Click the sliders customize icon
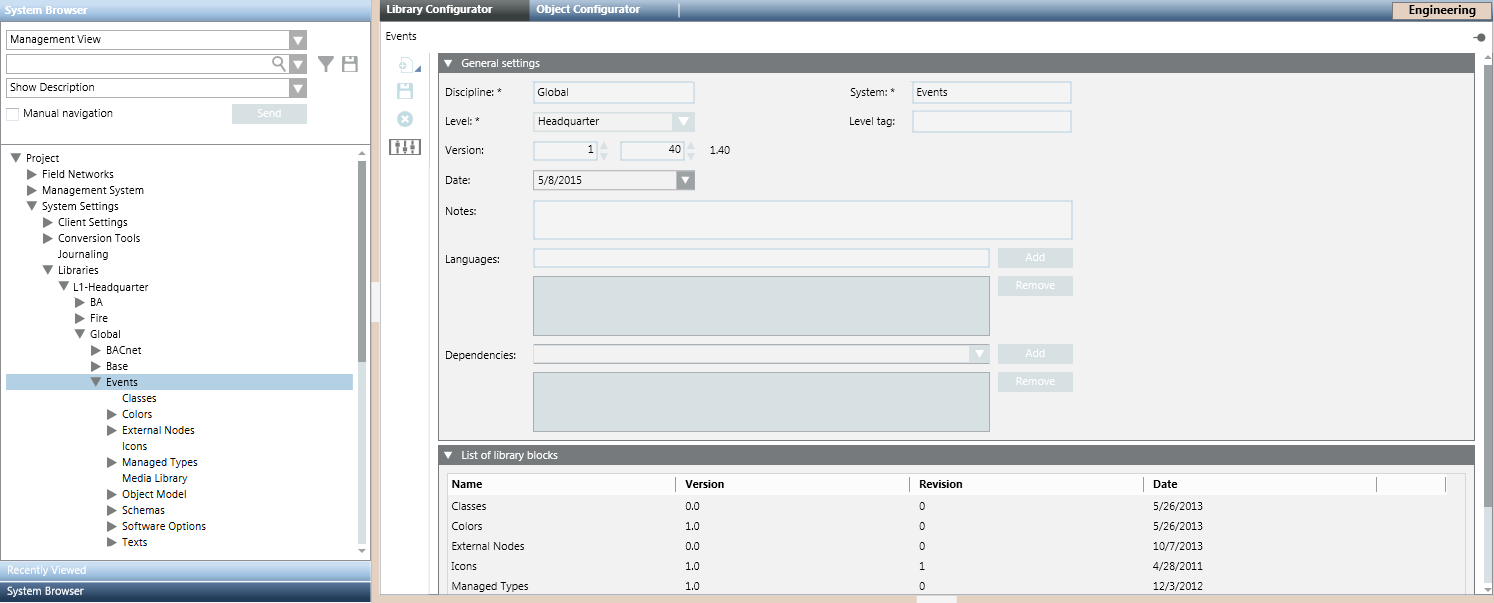 tap(405, 147)
